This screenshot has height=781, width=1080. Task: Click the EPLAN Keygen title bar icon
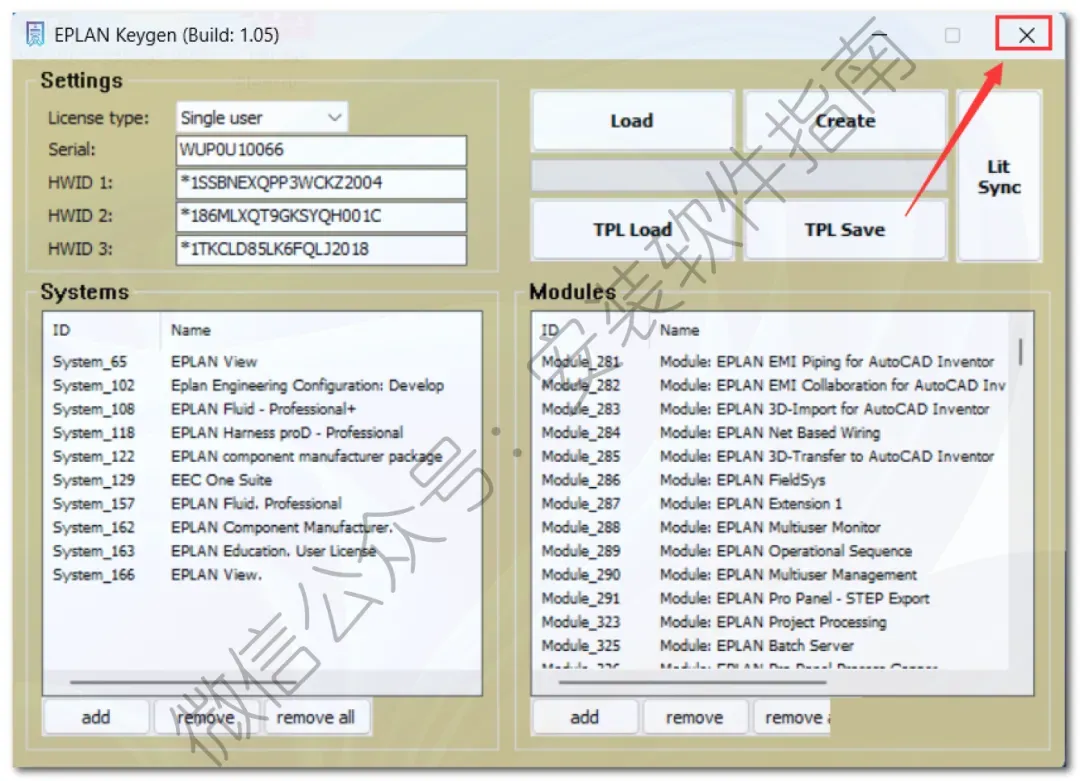[34, 34]
